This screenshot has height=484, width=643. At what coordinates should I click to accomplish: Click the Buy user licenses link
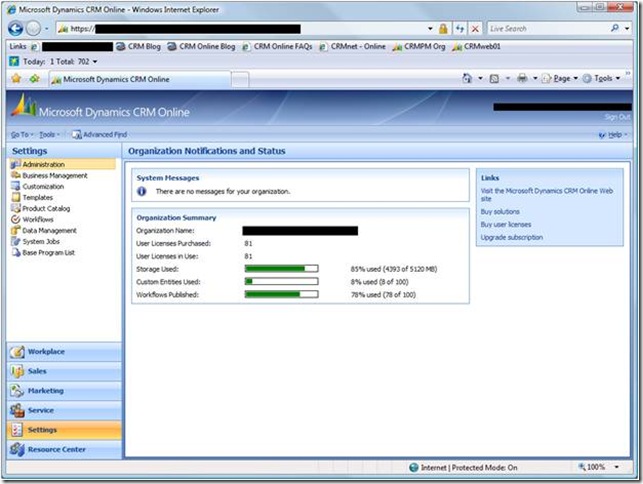click(x=506, y=225)
